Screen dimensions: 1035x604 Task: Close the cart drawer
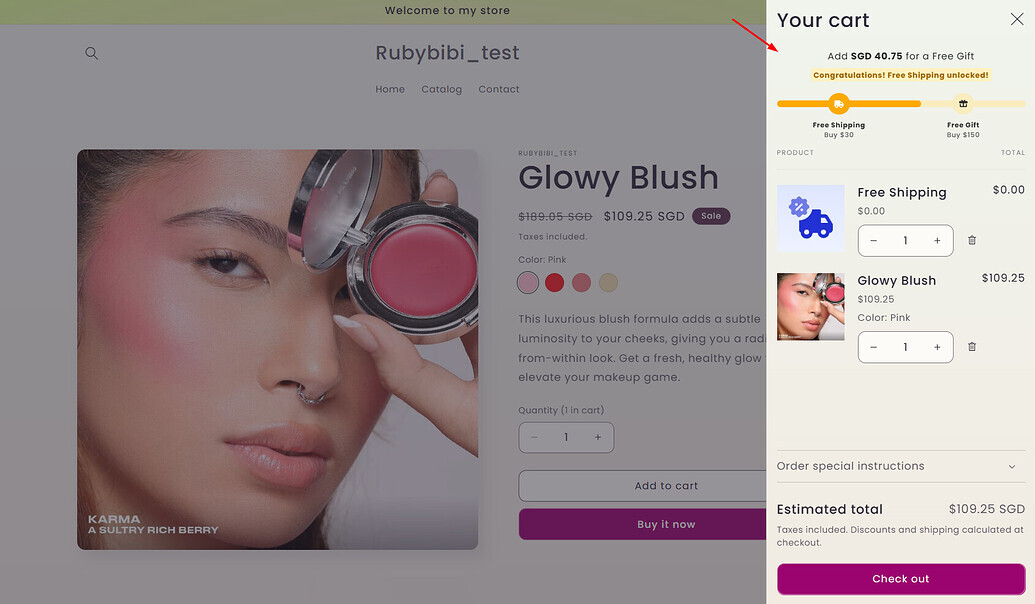[x=1016, y=19]
